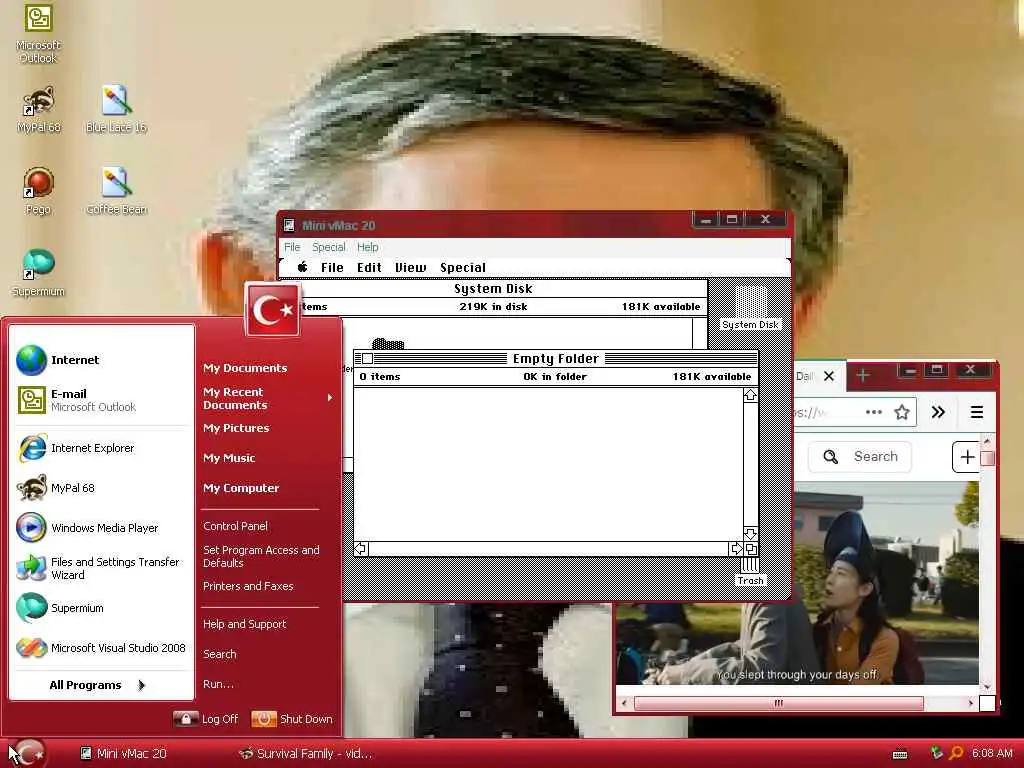Open Set Program Access and Defaults

coord(261,556)
